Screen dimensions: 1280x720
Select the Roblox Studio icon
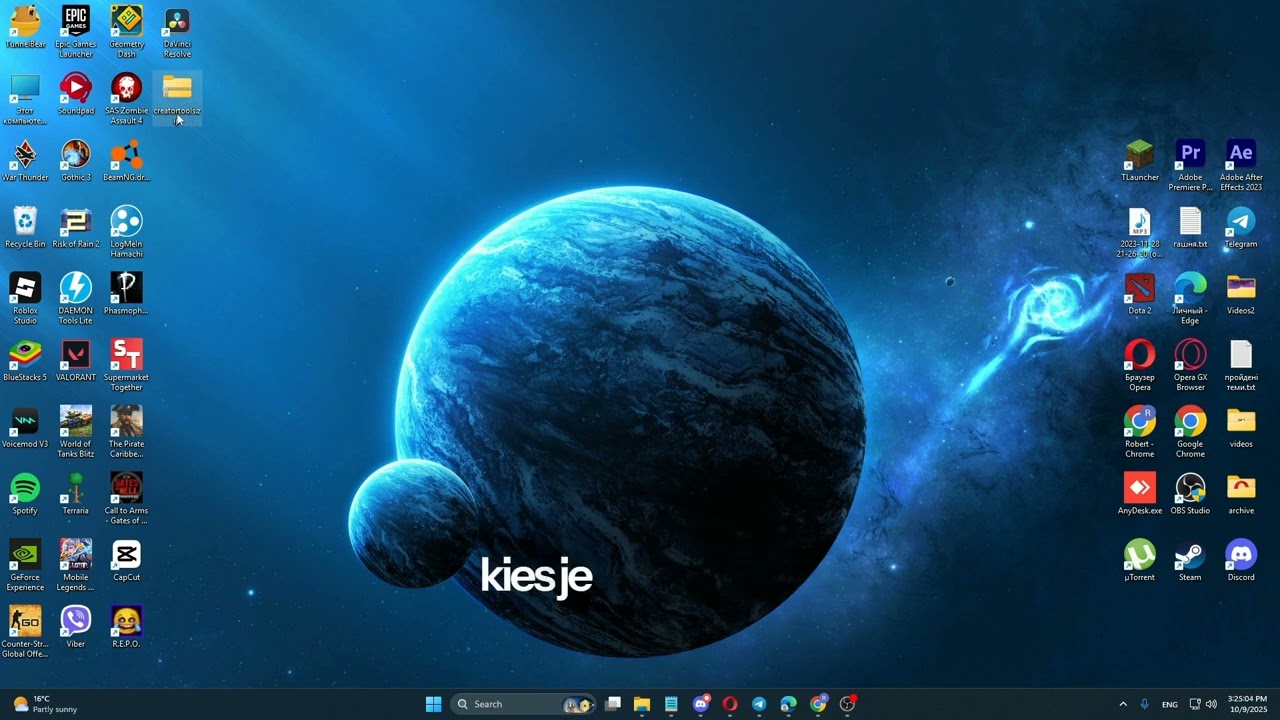[x=25, y=298]
